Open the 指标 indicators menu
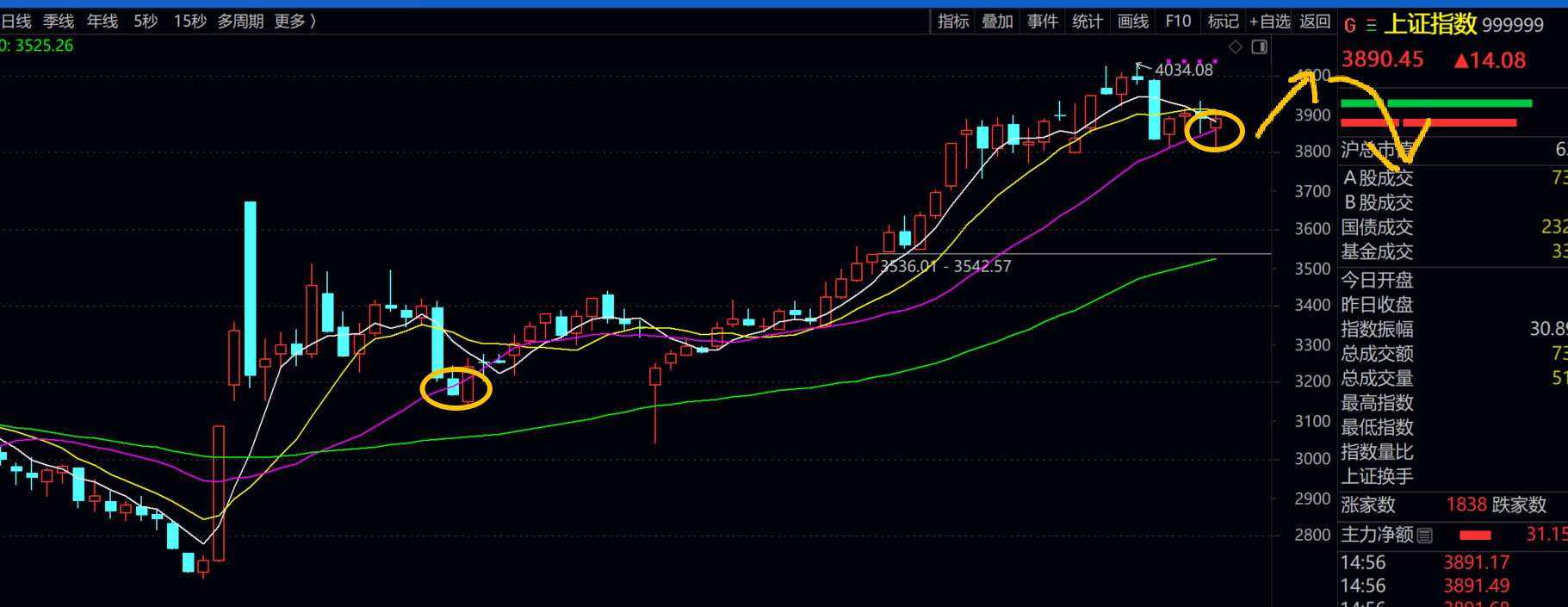Image resolution: width=1568 pixels, height=607 pixels. (x=953, y=22)
